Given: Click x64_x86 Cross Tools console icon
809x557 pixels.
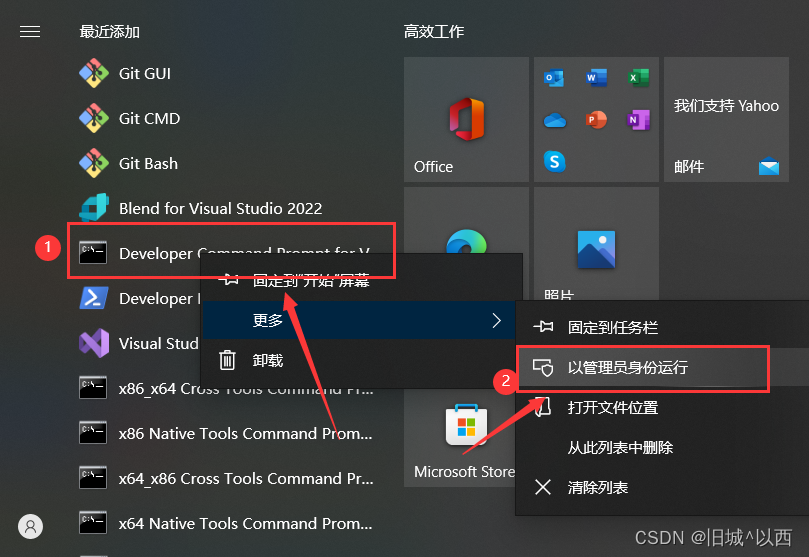Looking at the screenshot, I should [93, 478].
